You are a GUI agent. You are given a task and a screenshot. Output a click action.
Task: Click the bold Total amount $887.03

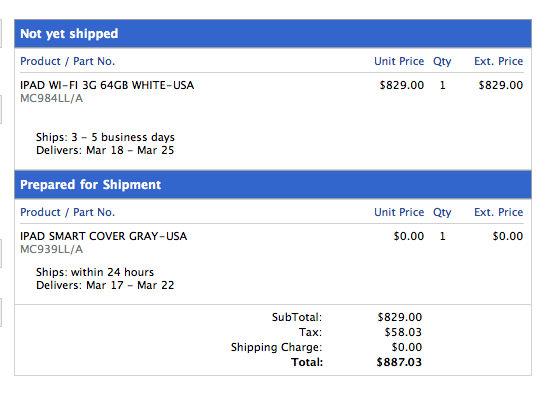click(399, 362)
